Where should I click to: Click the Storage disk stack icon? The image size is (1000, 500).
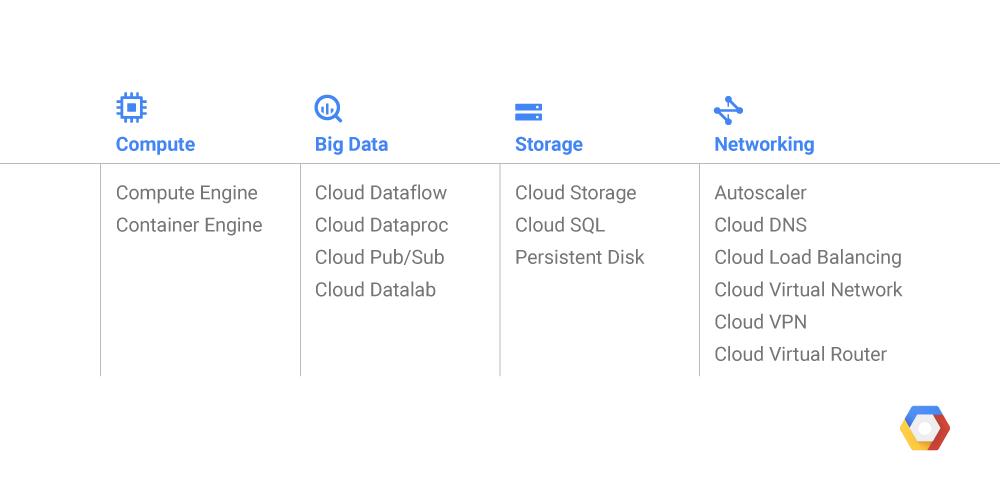tap(529, 112)
